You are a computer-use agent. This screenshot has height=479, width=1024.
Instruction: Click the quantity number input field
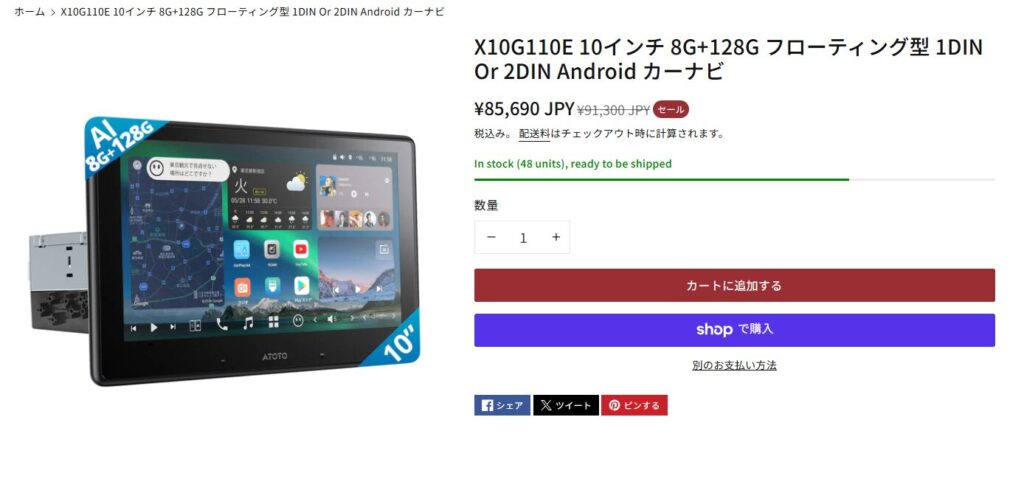523,238
